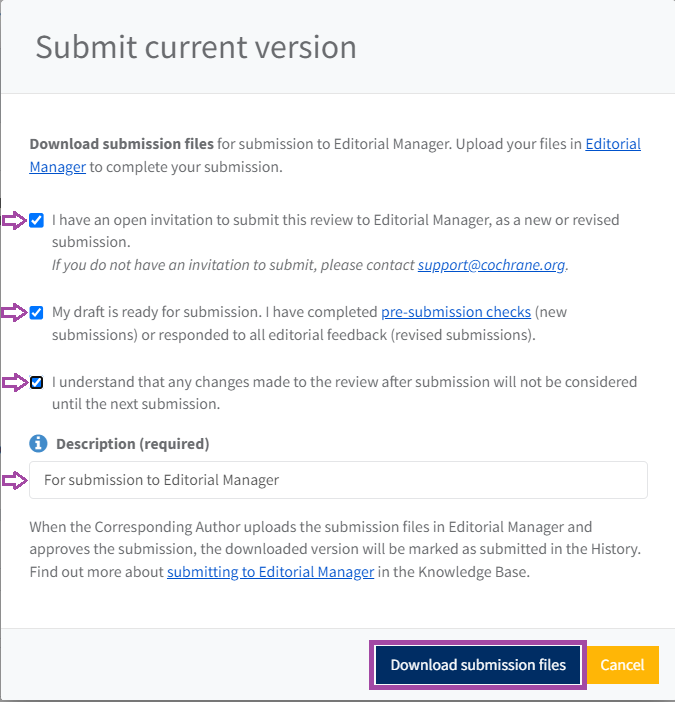
Task: Open the pre-submission checks link
Action: pos(455,312)
